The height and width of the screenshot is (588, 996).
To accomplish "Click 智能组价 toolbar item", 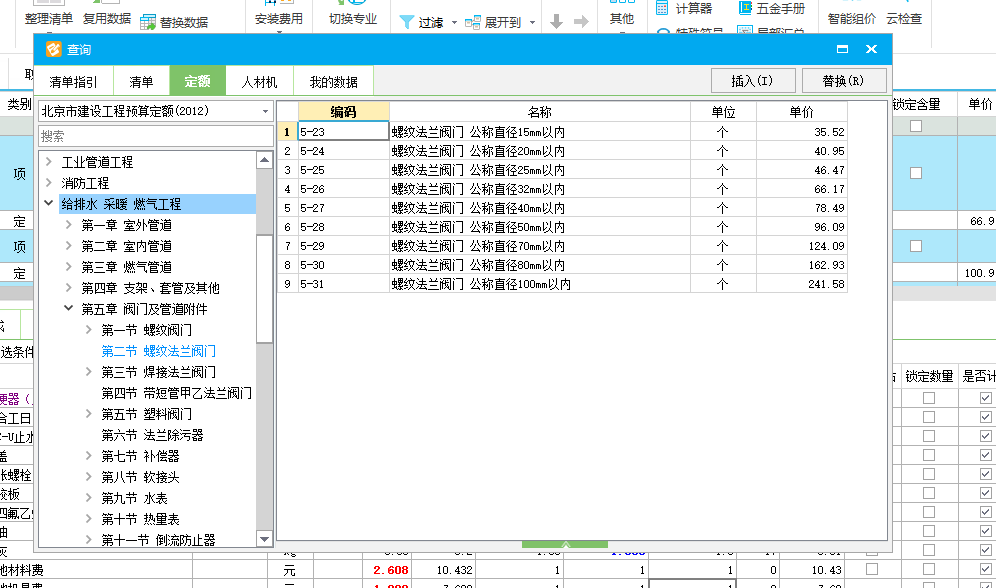I will tap(852, 19).
